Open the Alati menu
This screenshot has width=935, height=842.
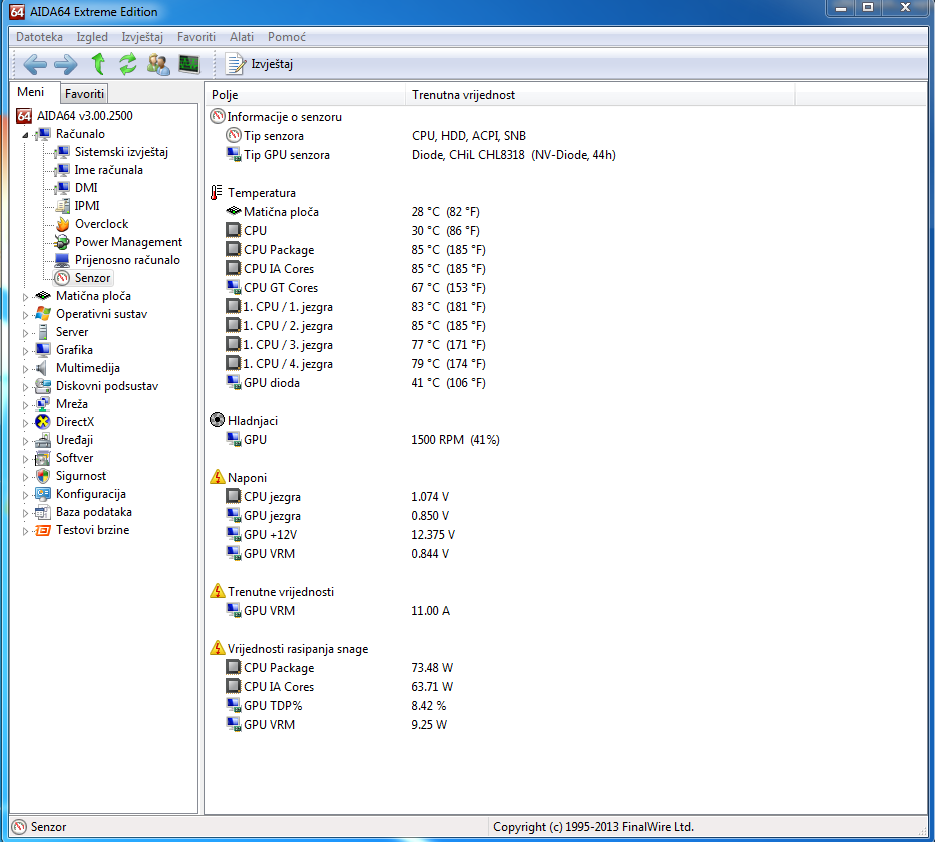(x=242, y=37)
